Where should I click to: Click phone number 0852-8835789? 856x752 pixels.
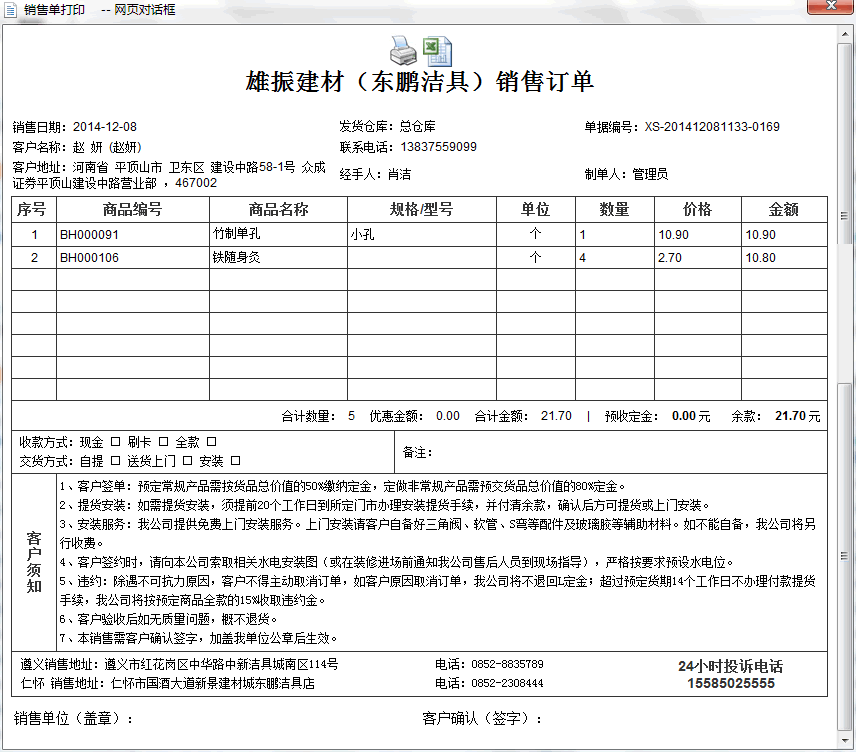pyautogui.click(x=507, y=664)
